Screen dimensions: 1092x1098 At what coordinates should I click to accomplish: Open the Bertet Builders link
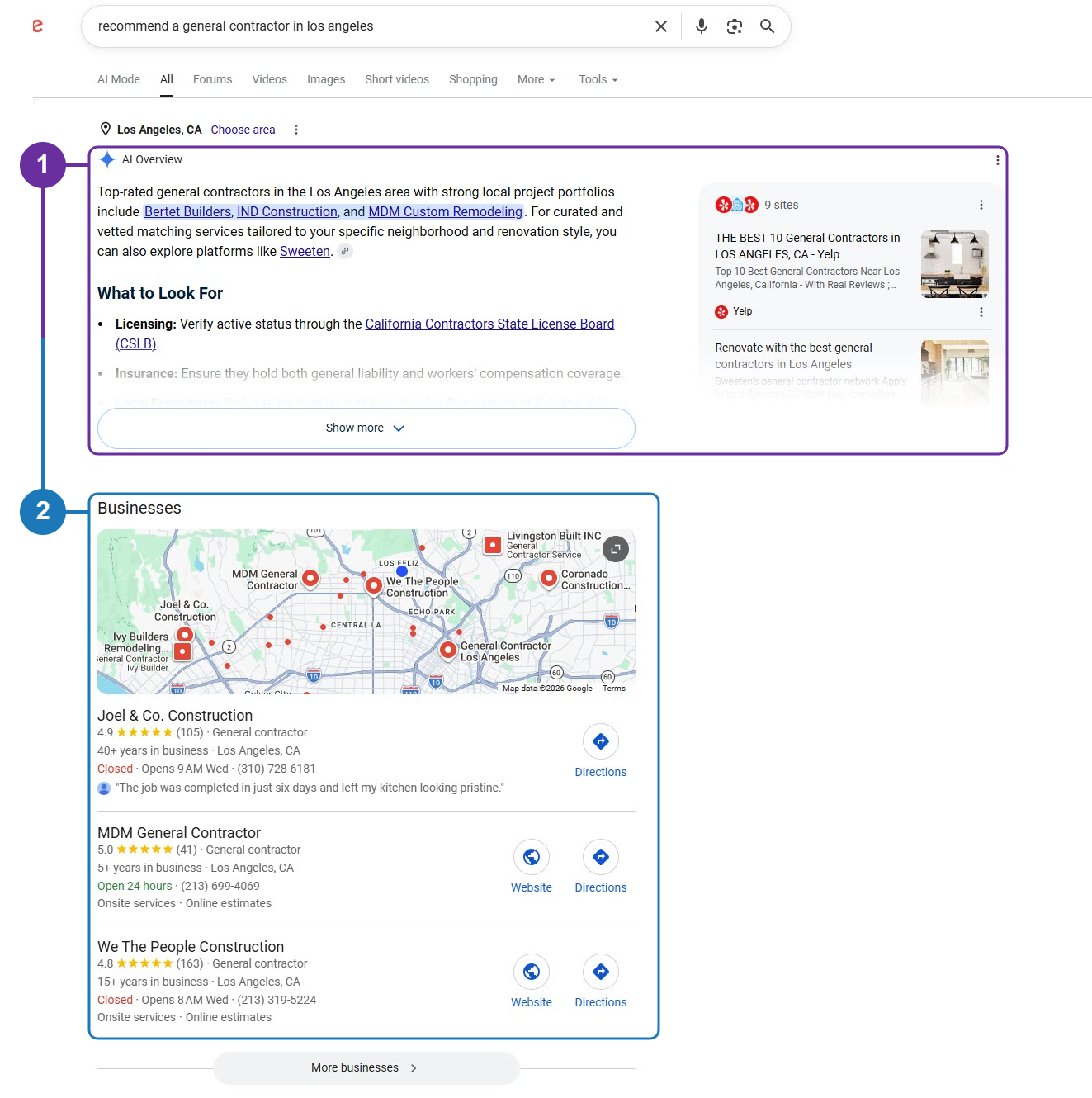pyautogui.click(x=188, y=211)
